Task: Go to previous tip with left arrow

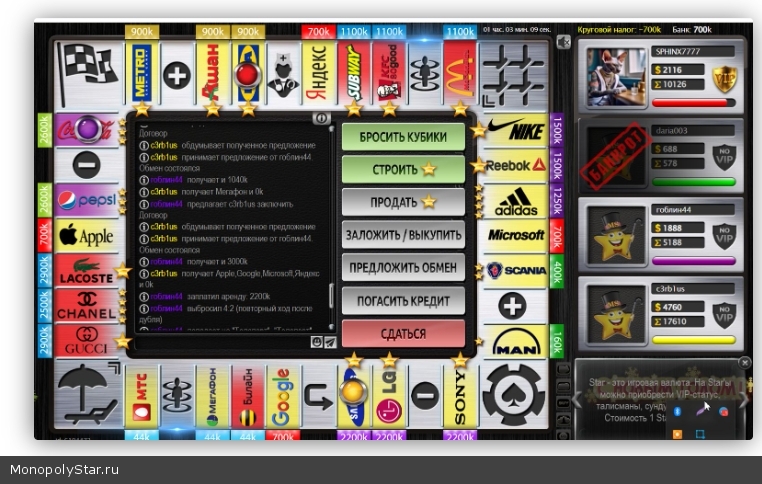Action: 577,399
